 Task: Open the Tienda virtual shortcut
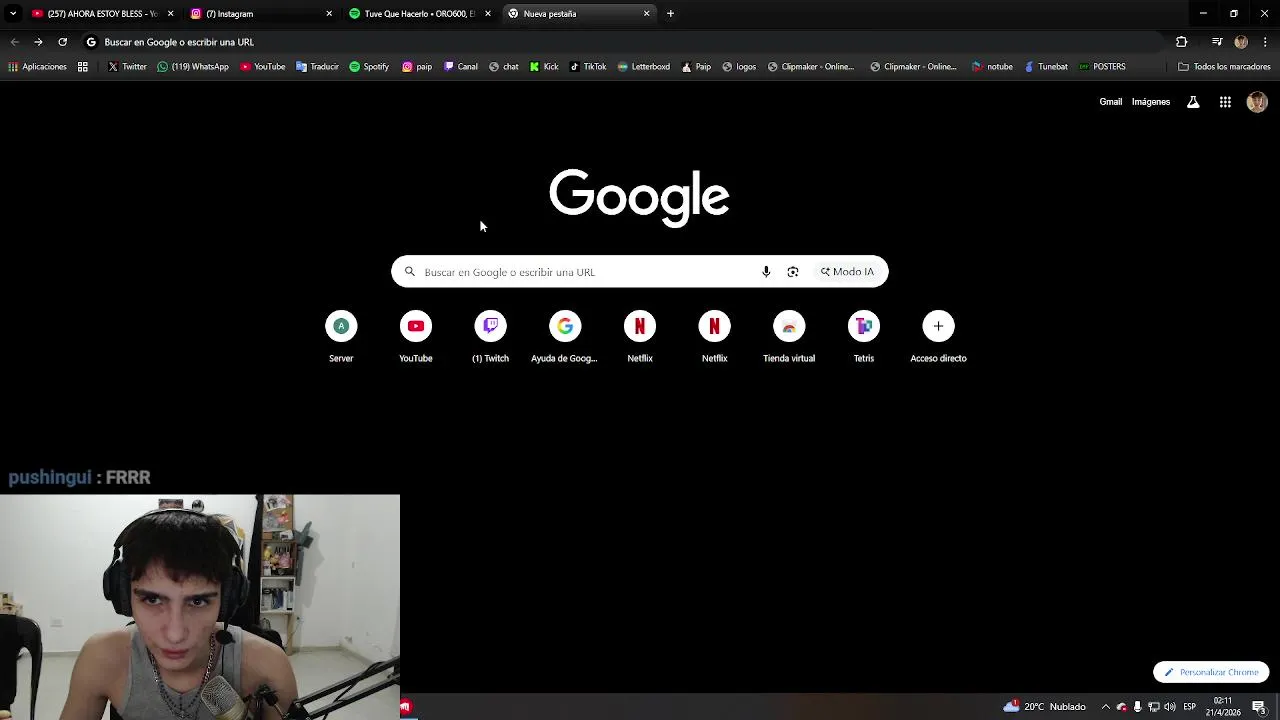point(789,337)
